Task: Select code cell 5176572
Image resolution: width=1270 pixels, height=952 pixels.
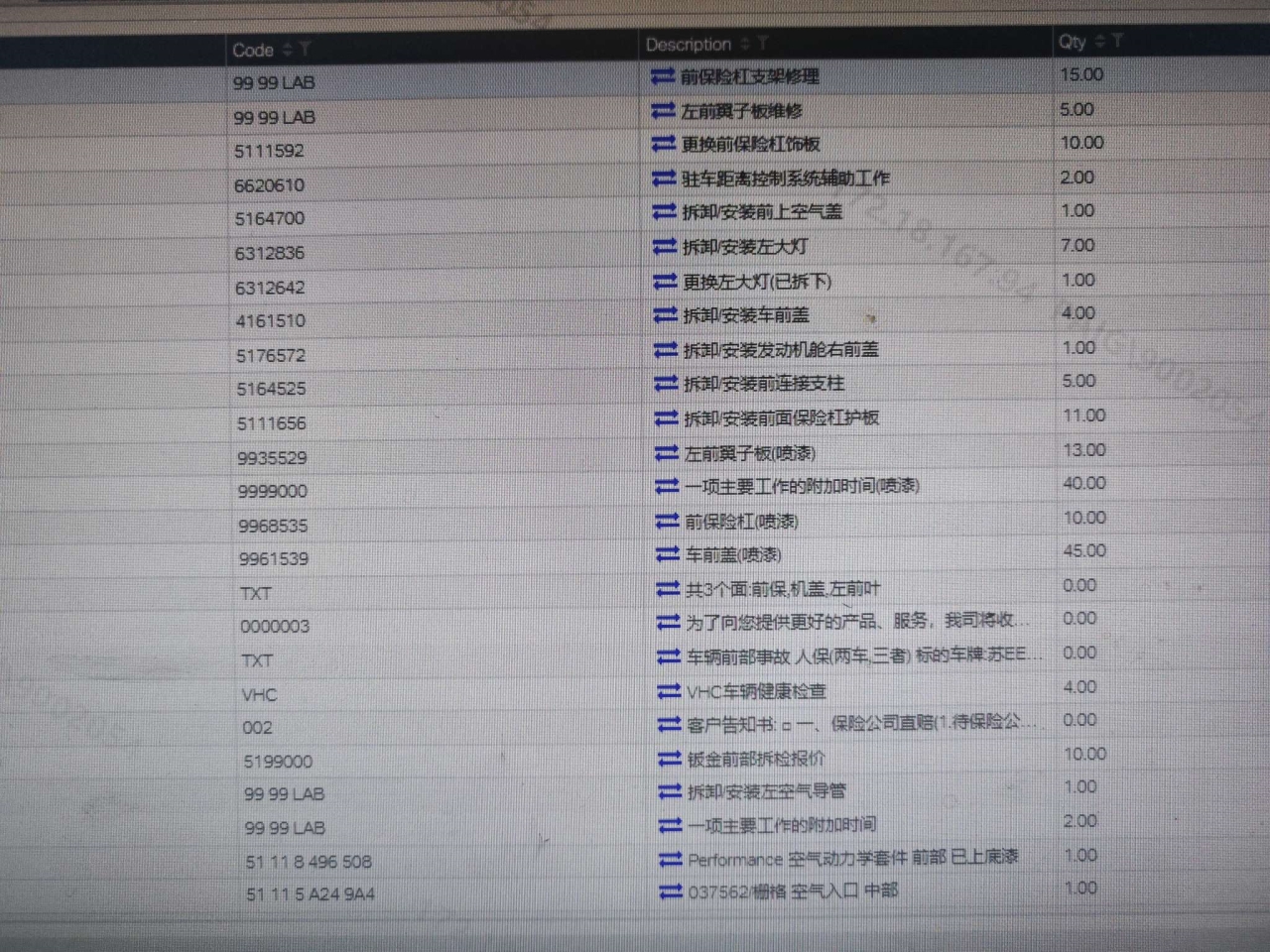Action: pyautogui.click(x=271, y=356)
